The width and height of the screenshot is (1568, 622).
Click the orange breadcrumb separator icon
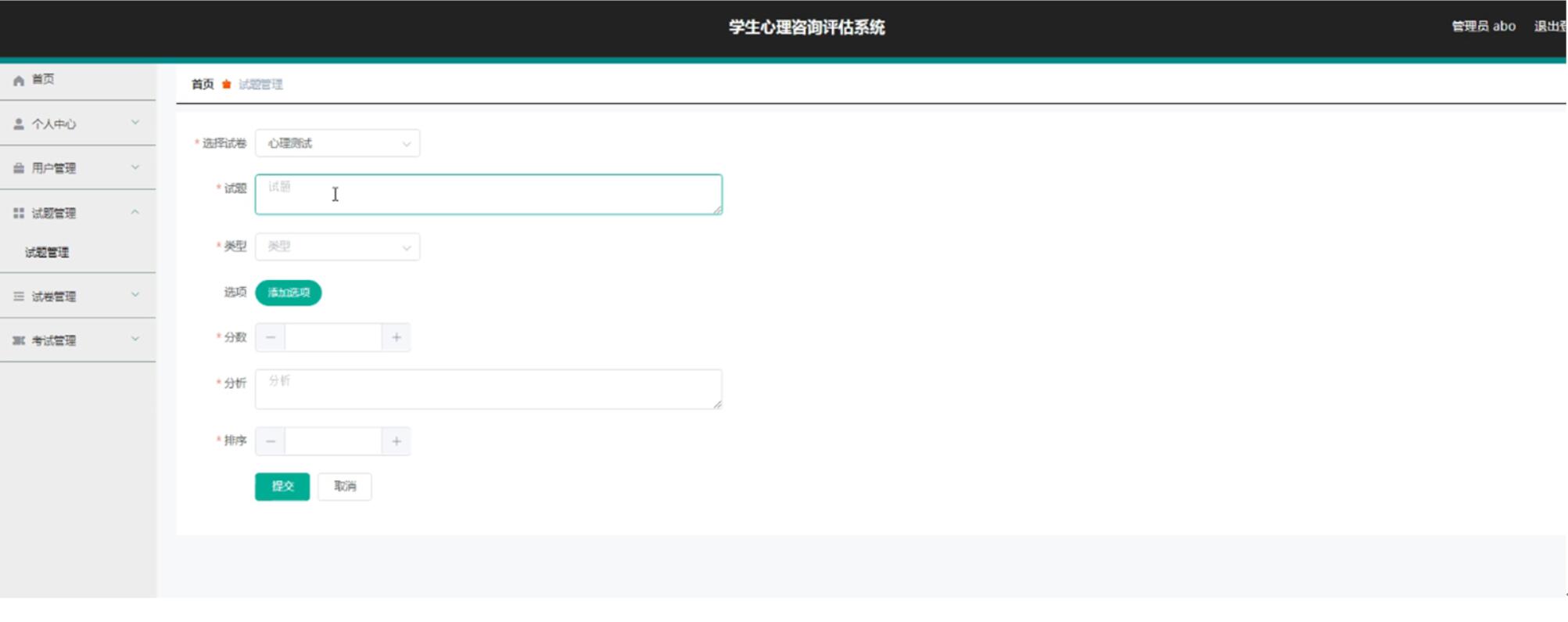pyautogui.click(x=226, y=84)
